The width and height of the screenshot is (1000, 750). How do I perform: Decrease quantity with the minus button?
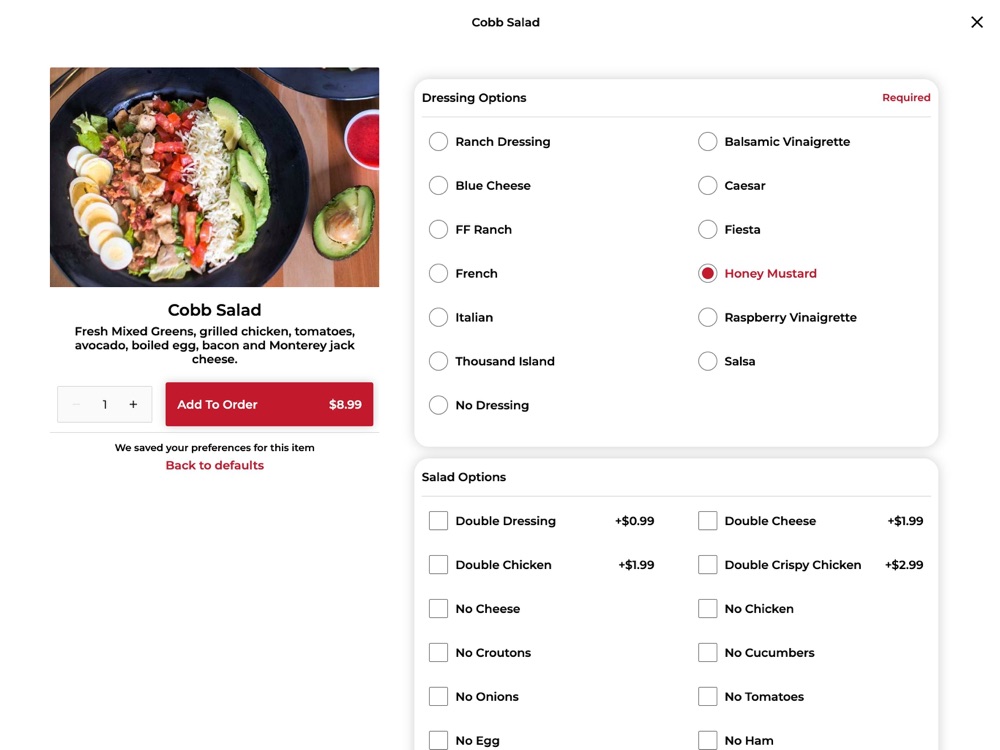click(x=77, y=404)
